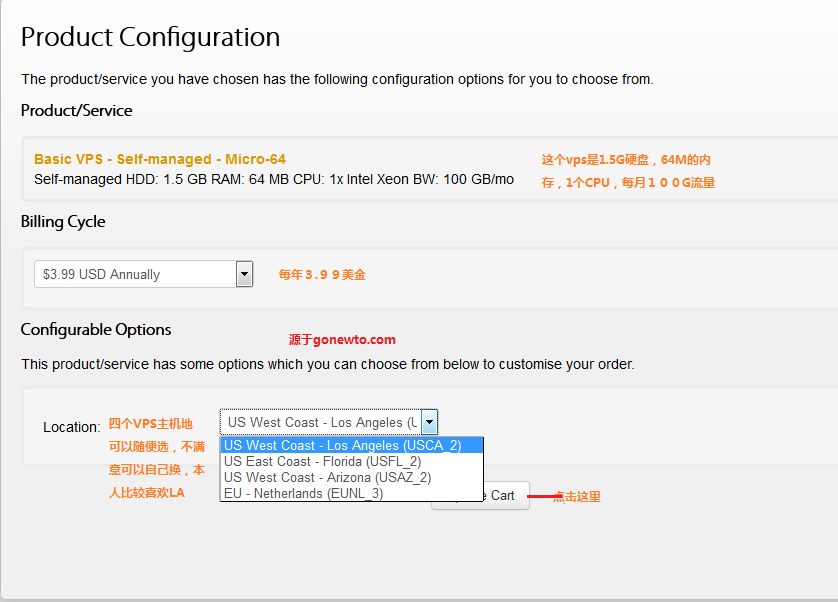Collapse the Location dropdown using its arrow
838x602 pixels.
pos(429,422)
